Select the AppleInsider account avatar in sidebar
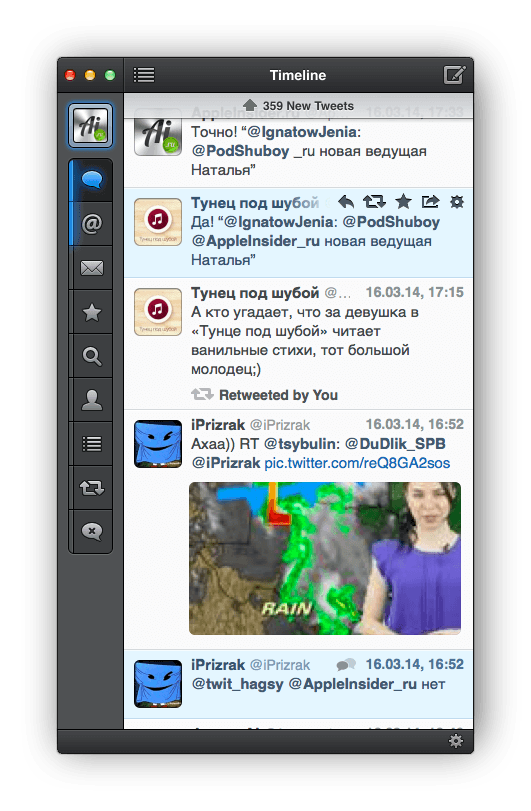 point(90,126)
